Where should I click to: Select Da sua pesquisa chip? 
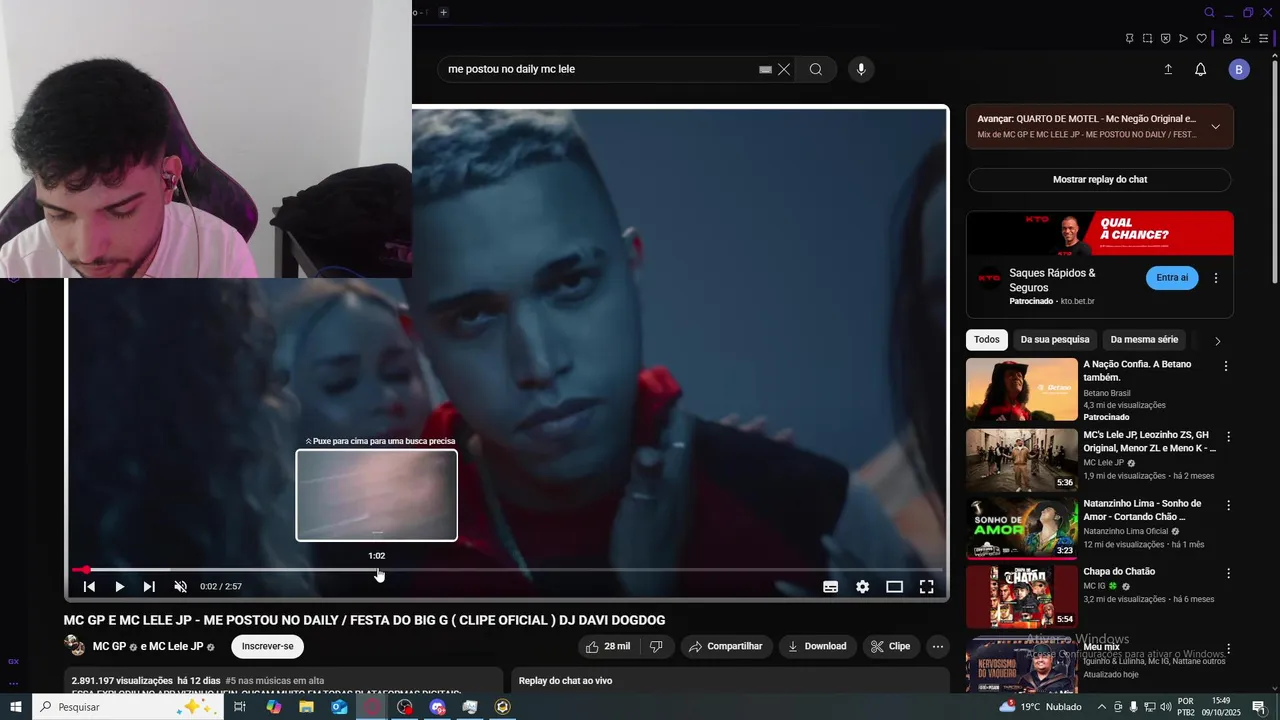click(1055, 340)
